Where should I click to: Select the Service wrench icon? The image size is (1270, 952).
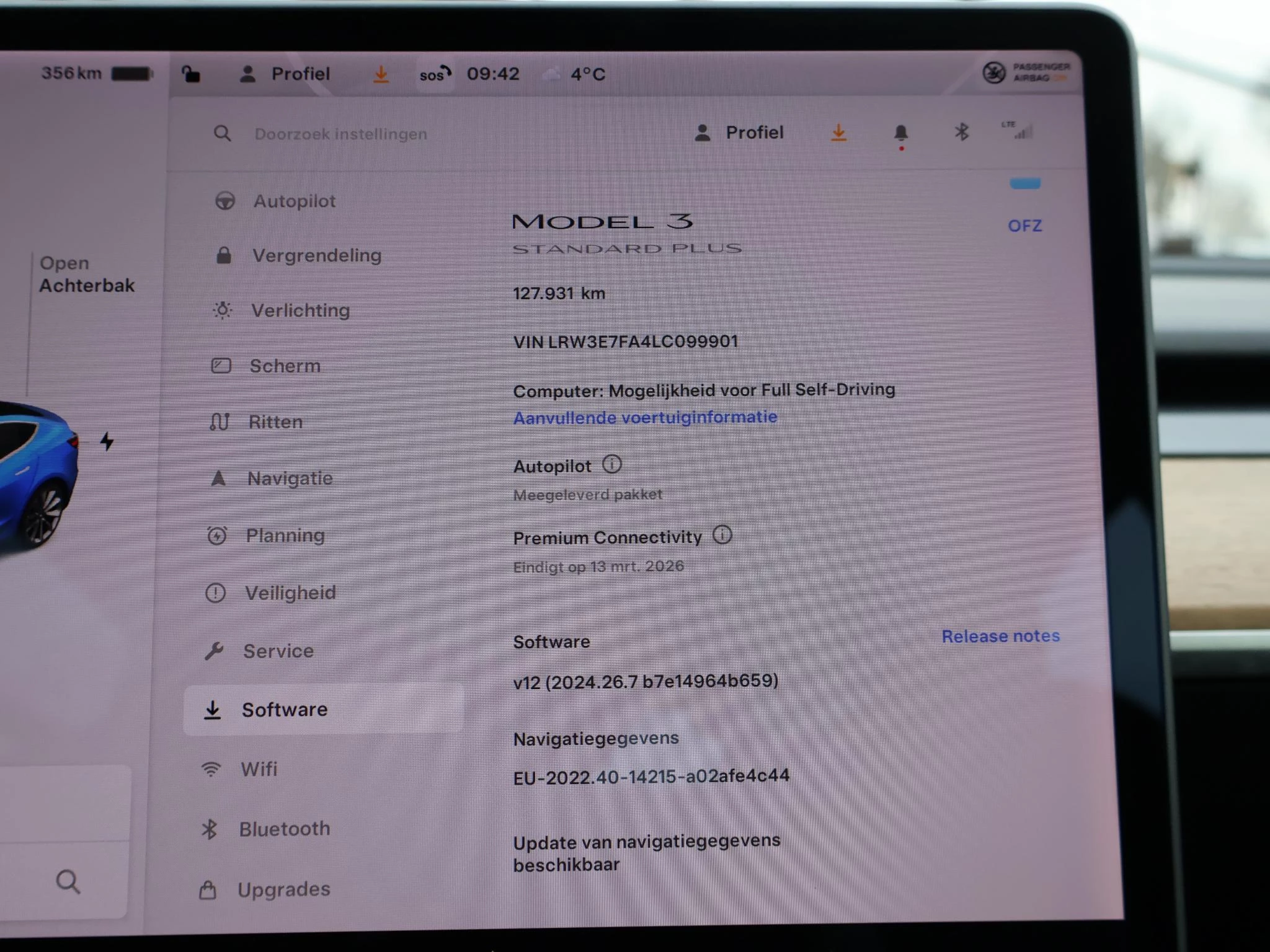[214, 651]
